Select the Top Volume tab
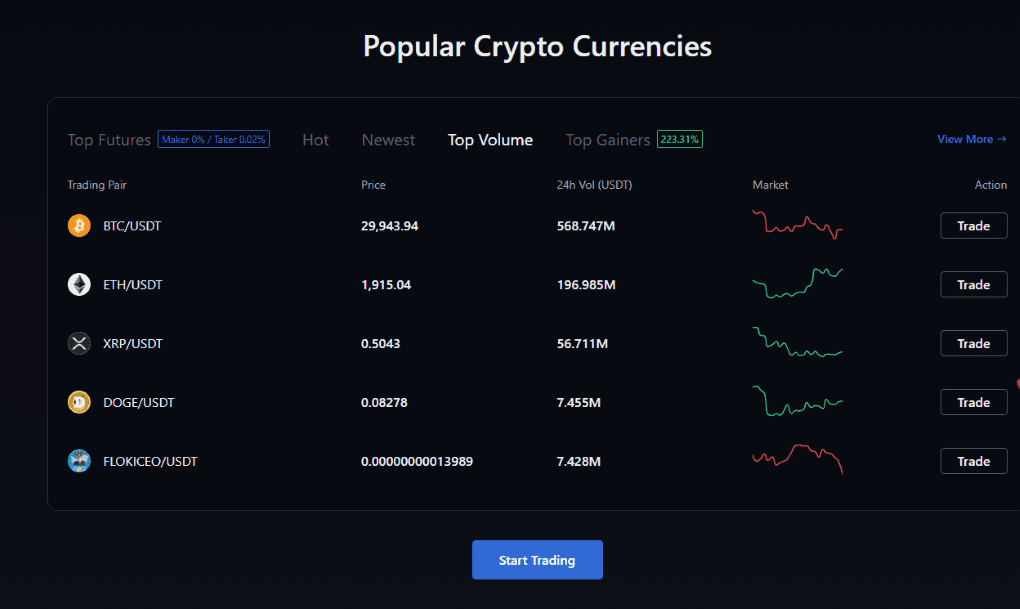The width and height of the screenshot is (1020, 609). [490, 140]
